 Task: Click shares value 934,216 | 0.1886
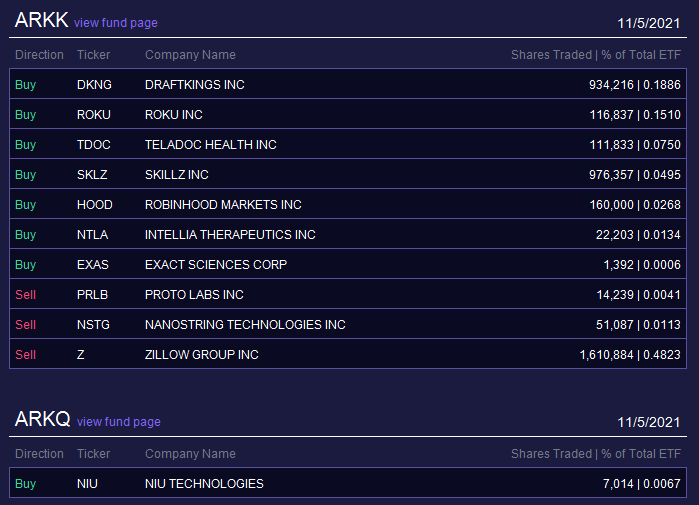pyautogui.click(x=635, y=85)
